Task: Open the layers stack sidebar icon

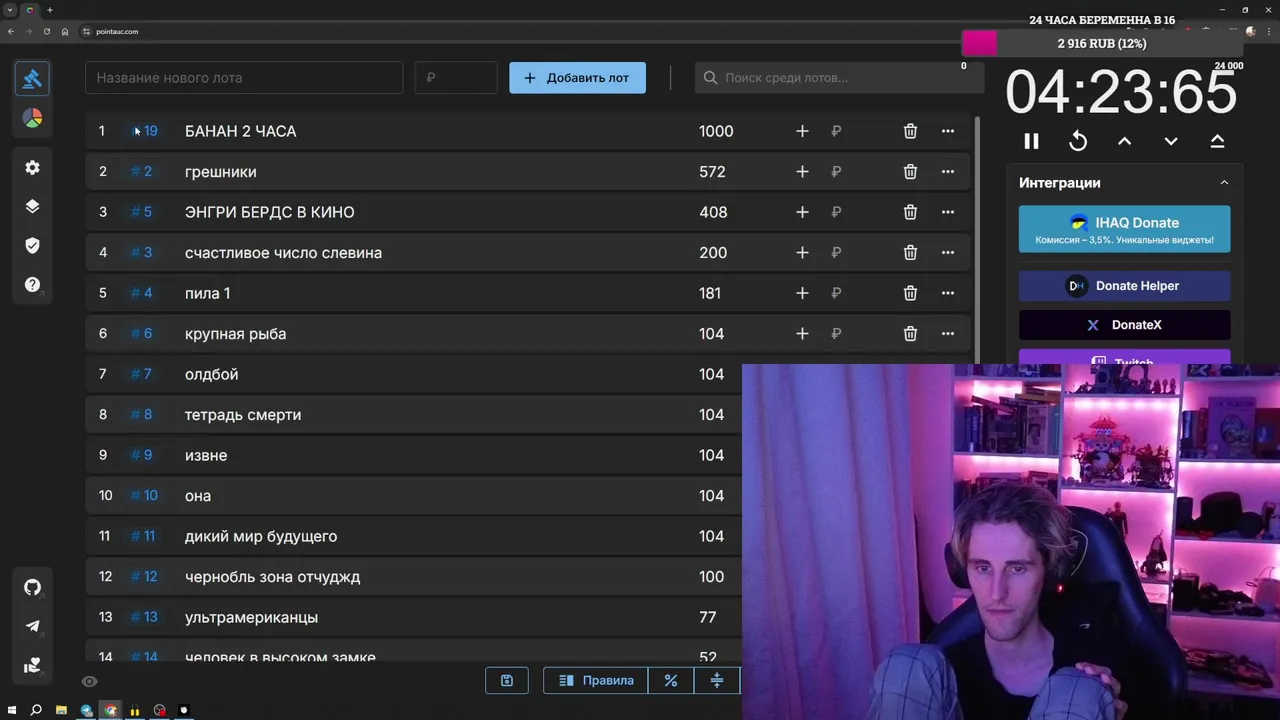Action: tap(32, 206)
